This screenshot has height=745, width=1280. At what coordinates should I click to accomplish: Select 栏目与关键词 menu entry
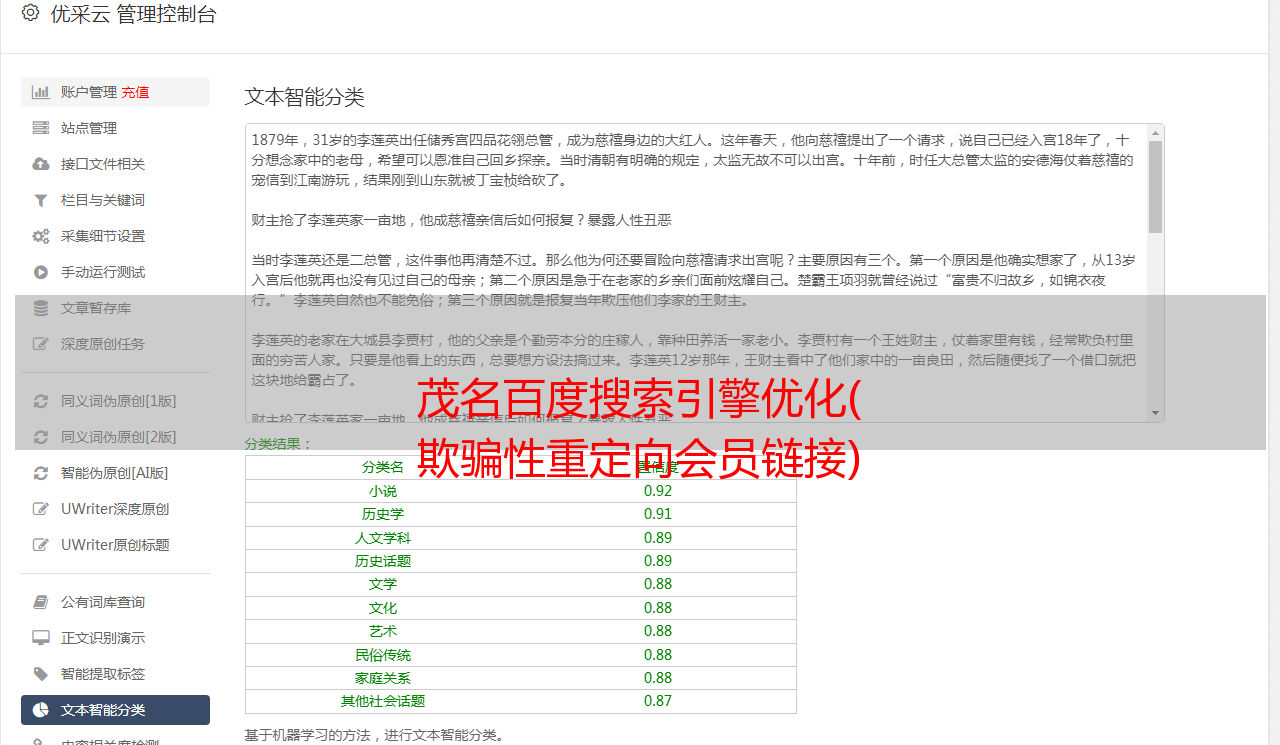click(115, 200)
